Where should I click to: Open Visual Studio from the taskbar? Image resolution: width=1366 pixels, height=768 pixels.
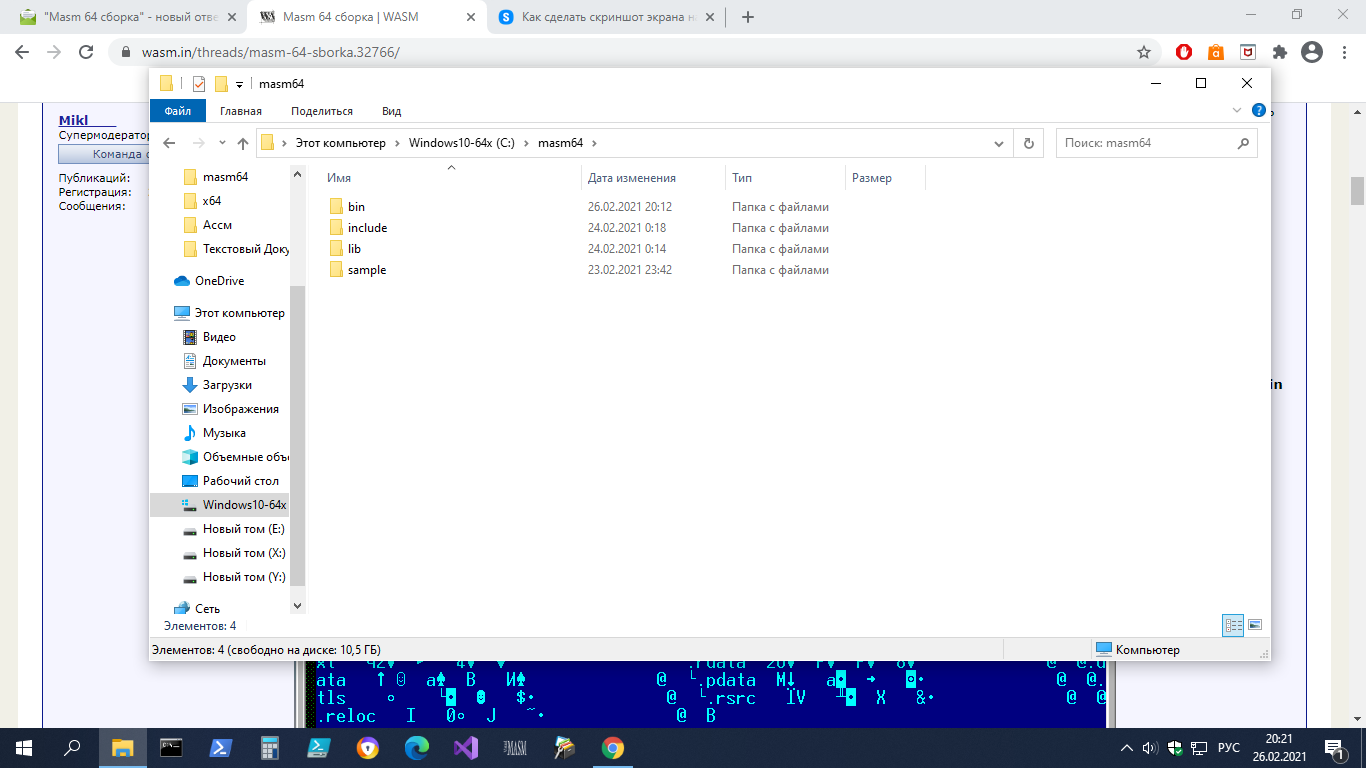point(466,748)
